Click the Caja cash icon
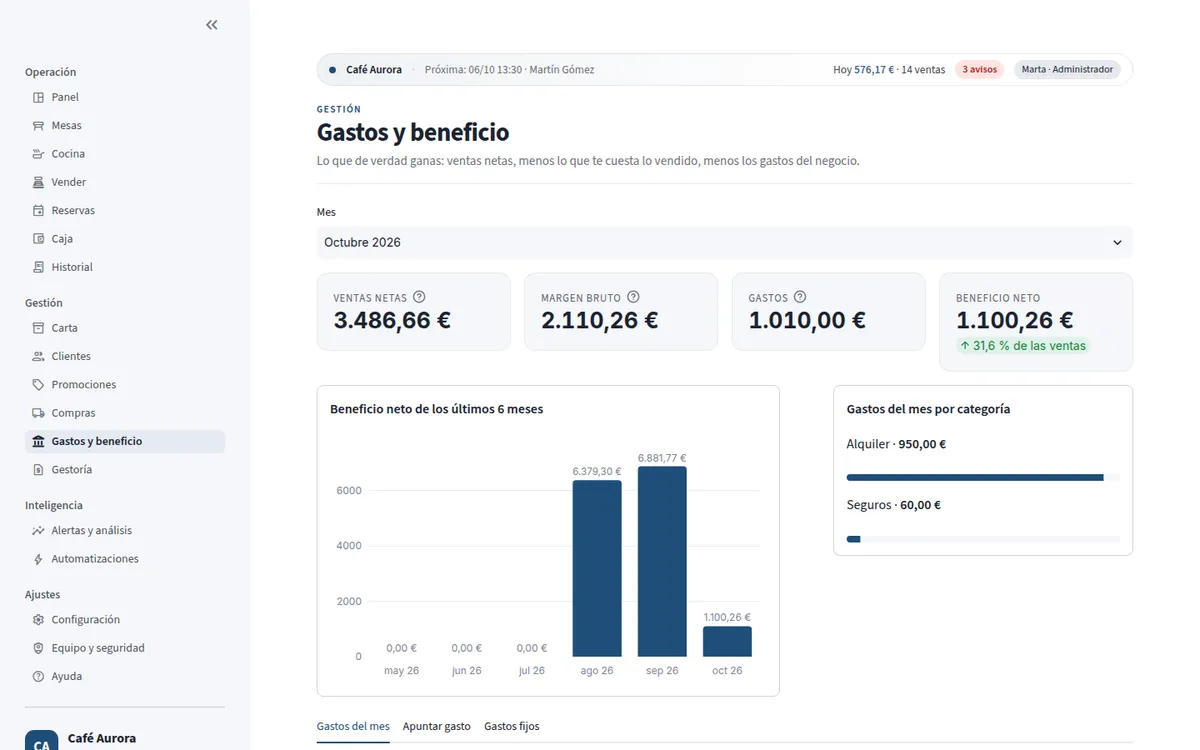This screenshot has width=1200, height=750. pos(38,239)
